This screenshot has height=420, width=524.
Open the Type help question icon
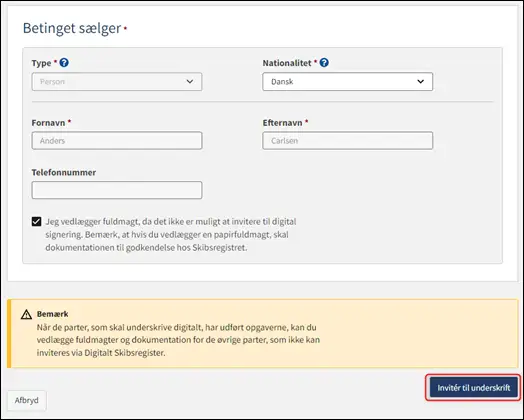[64, 62]
